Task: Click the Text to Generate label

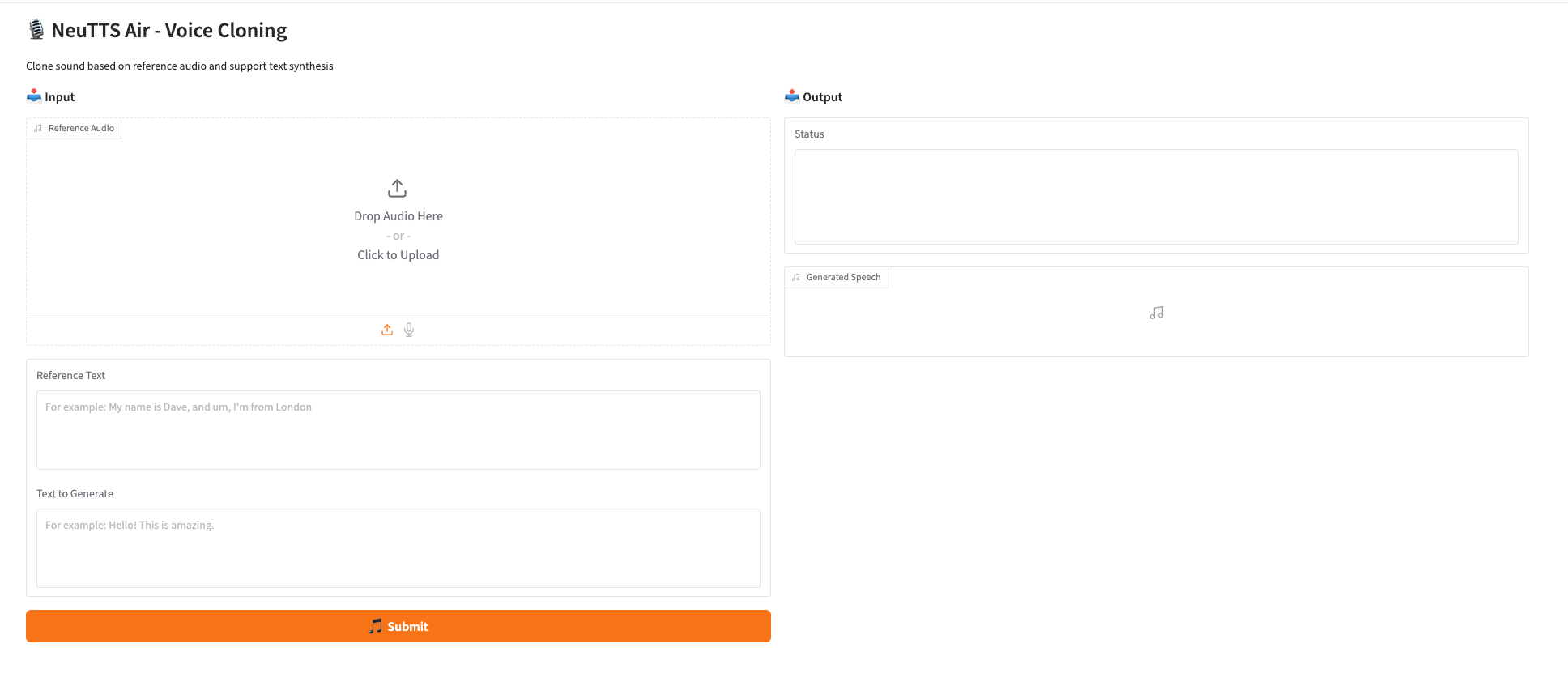Action: 75,493
